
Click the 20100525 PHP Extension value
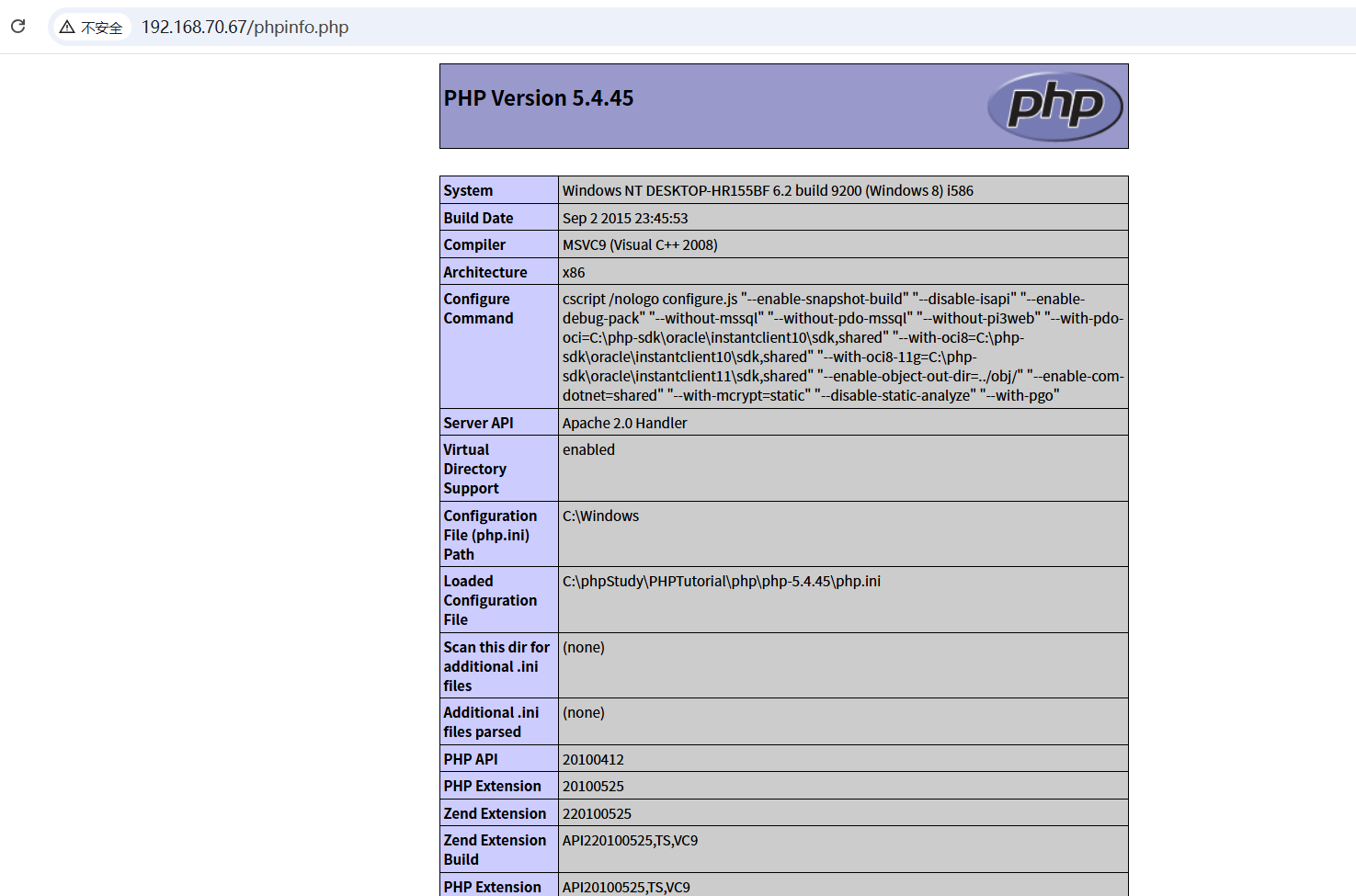593,786
